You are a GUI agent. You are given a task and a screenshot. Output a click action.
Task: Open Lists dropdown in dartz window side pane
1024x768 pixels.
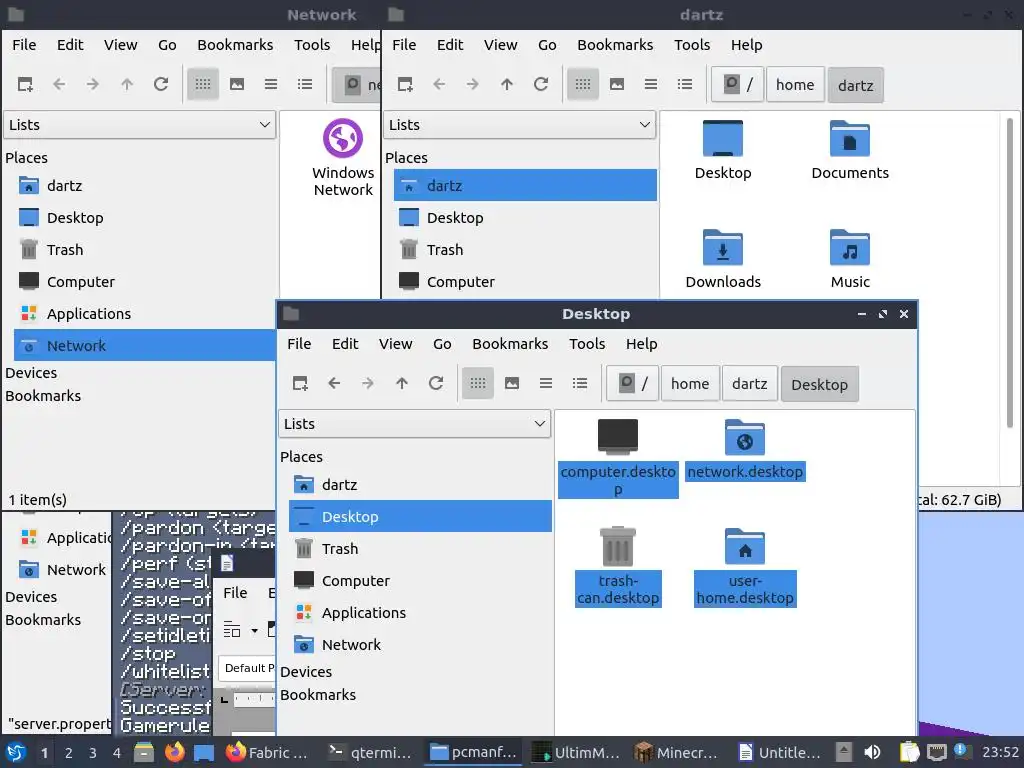tap(520, 125)
